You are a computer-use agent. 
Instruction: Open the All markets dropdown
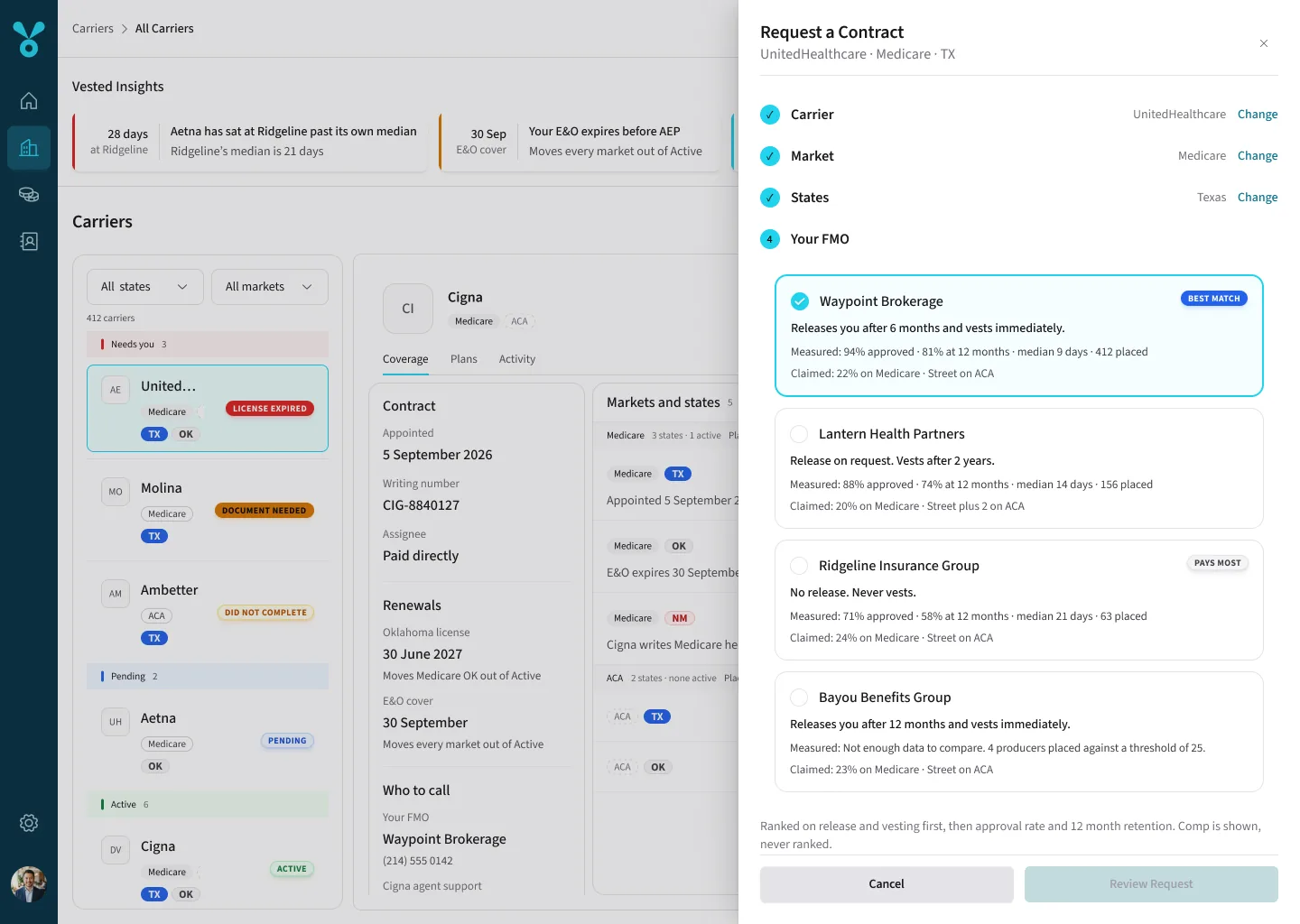click(270, 287)
